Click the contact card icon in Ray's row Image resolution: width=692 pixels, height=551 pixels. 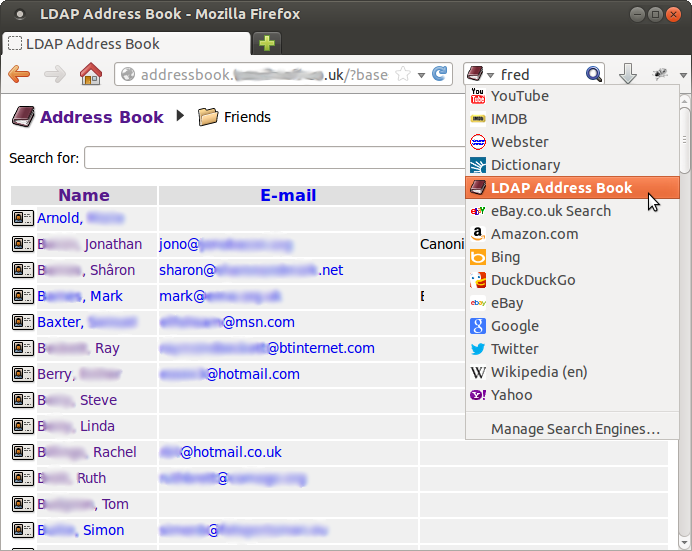(23, 348)
